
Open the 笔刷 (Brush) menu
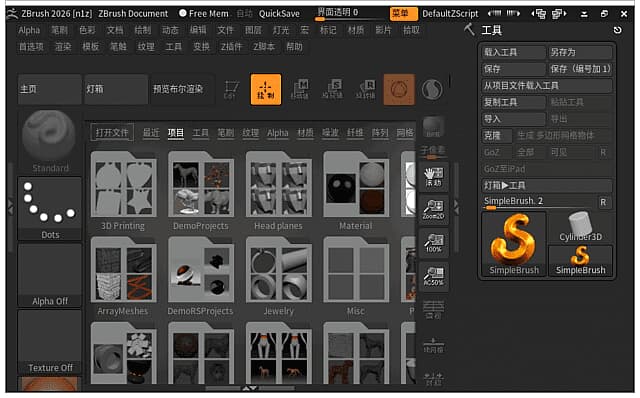[60, 30]
